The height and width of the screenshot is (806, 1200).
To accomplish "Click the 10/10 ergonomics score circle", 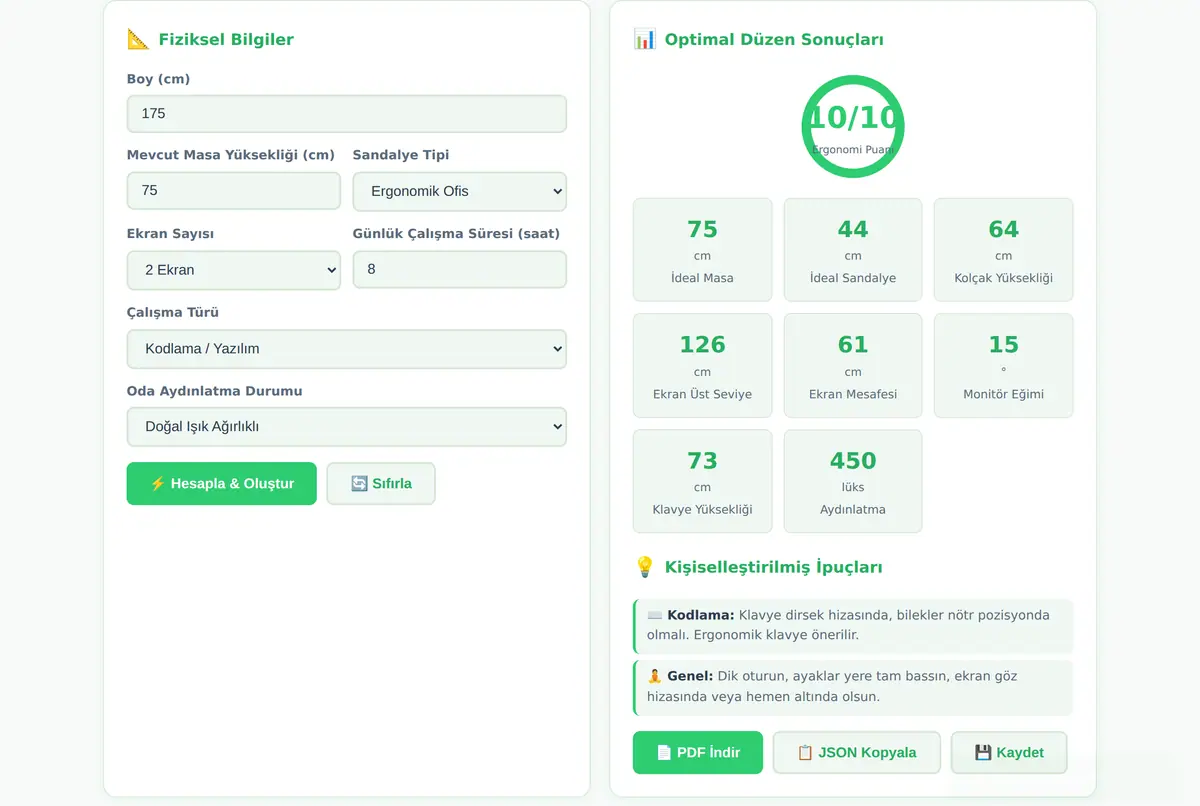I will (853, 127).
